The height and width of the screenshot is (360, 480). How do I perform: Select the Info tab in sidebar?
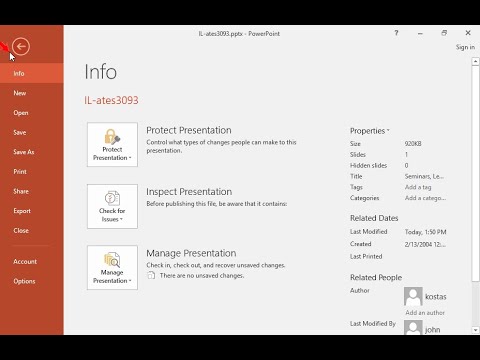click(x=32, y=73)
